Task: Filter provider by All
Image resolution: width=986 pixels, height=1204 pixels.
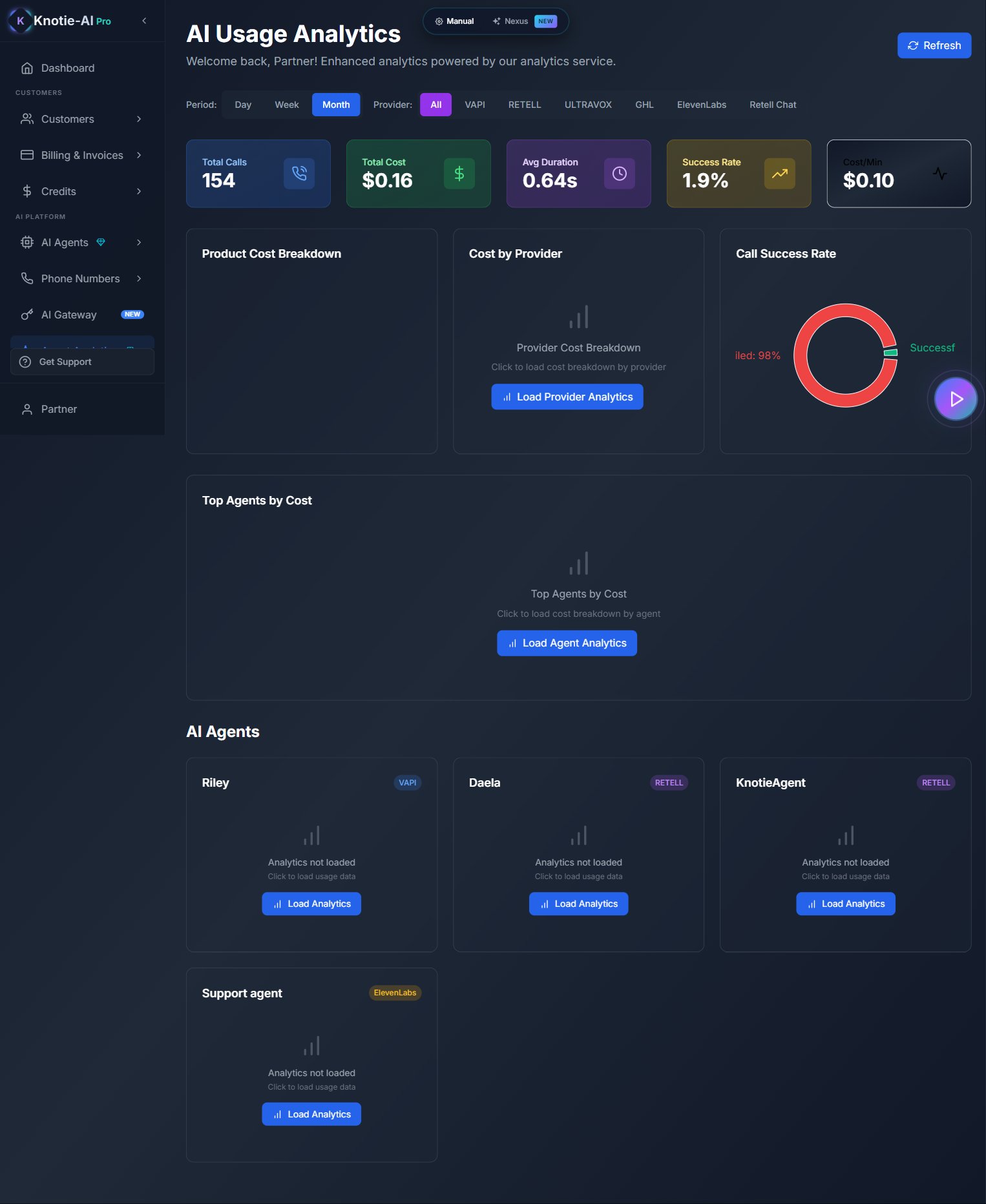Action: point(436,105)
